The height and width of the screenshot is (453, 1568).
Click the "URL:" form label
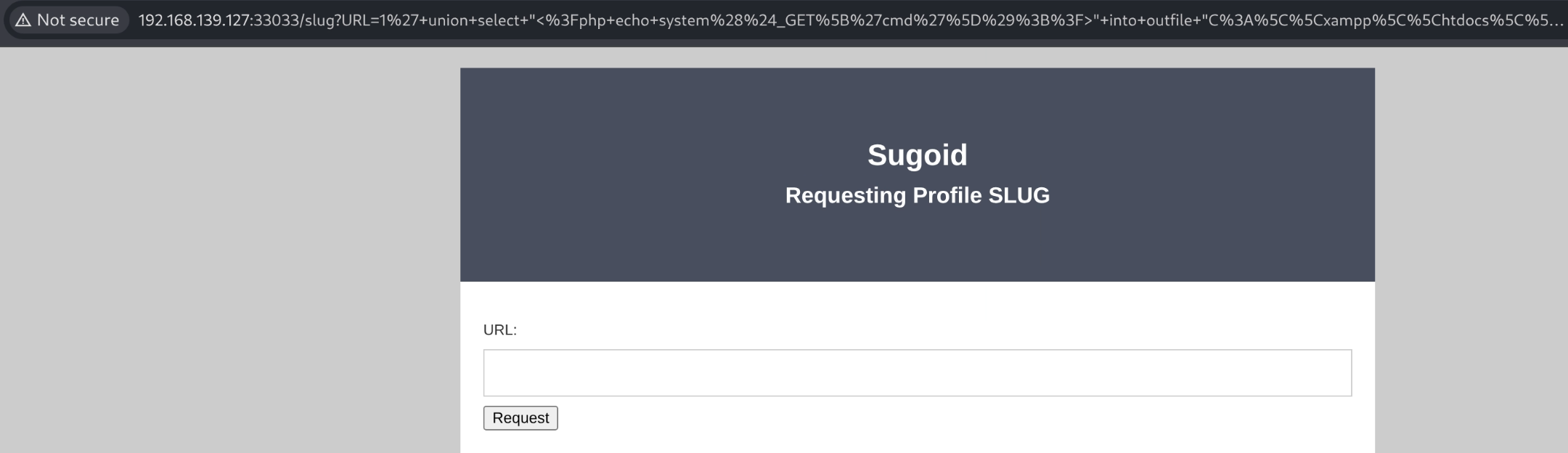coord(500,330)
